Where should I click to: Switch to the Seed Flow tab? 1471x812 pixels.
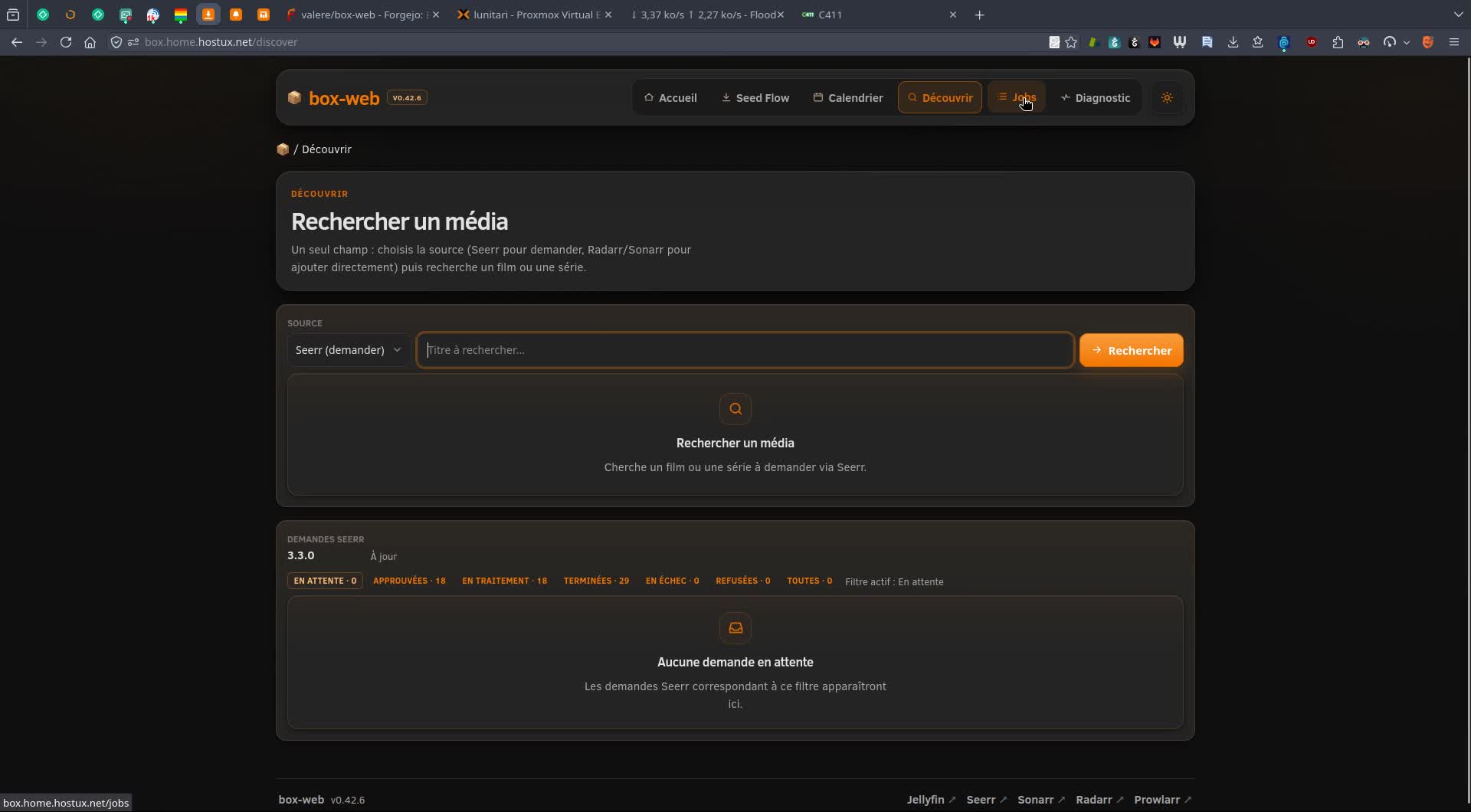tap(755, 98)
